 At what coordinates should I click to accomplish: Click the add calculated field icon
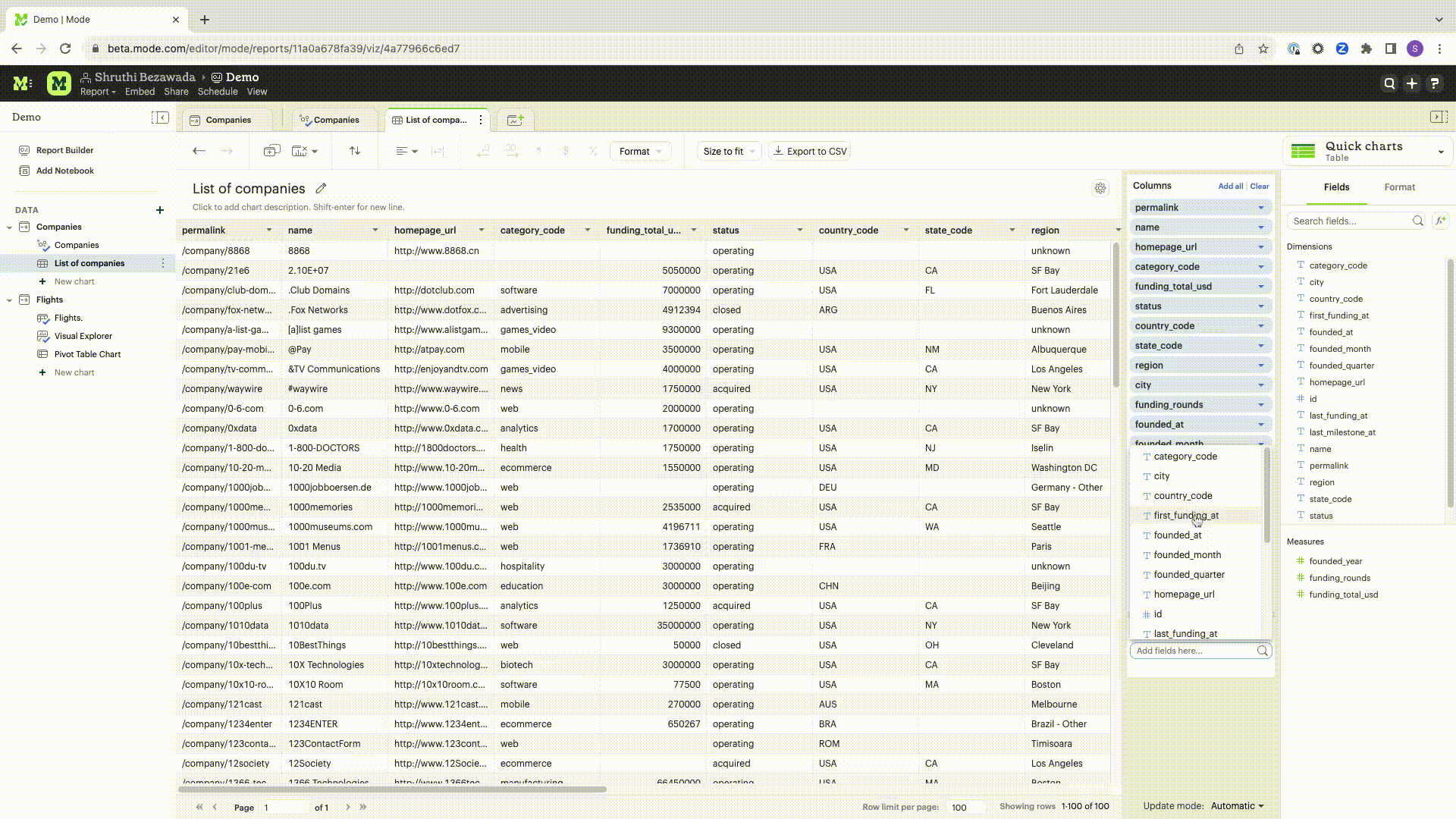pyautogui.click(x=1440, y=221)
